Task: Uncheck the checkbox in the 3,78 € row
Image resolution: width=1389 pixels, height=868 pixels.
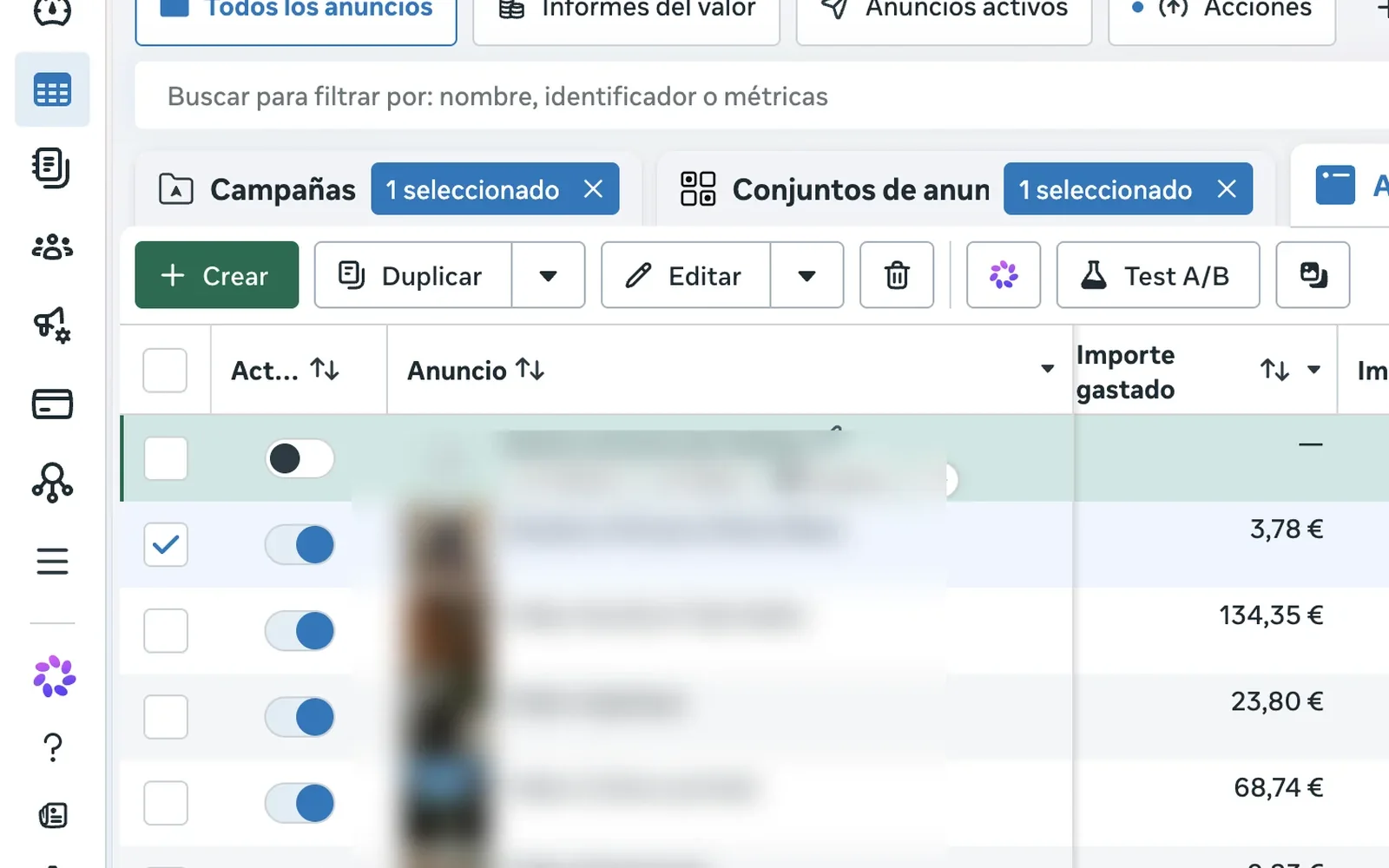Action: [165, 544]
